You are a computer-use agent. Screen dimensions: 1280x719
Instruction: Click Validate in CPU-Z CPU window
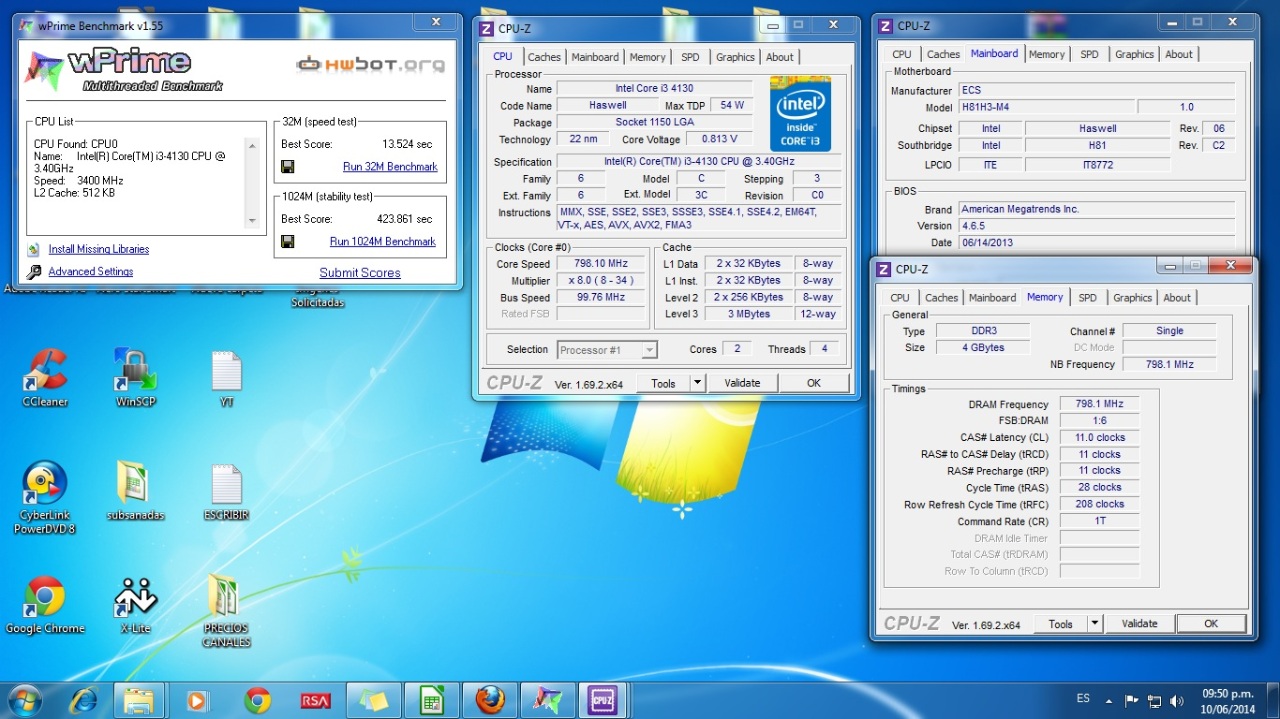click(x=742, y=383)
